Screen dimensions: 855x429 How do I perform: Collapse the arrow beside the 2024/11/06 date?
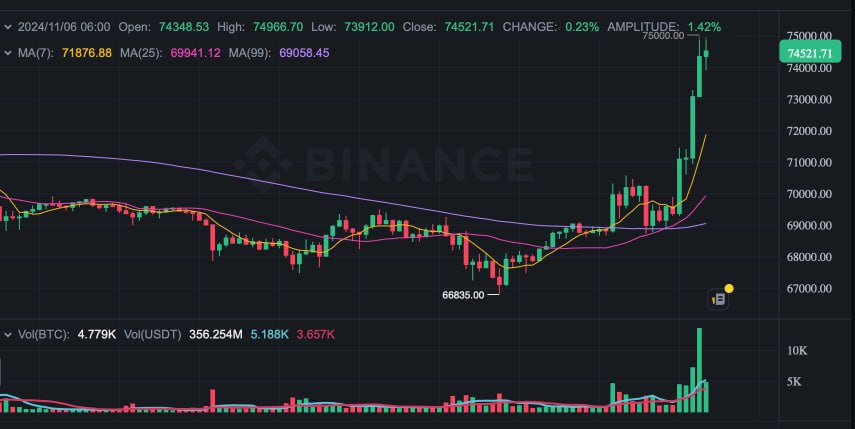(8, 27)
